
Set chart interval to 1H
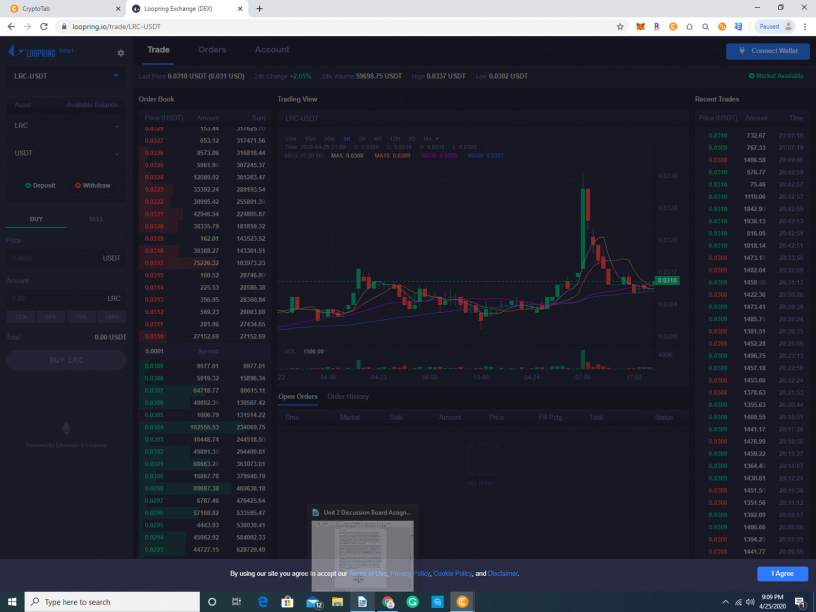(x=347, y=139)
